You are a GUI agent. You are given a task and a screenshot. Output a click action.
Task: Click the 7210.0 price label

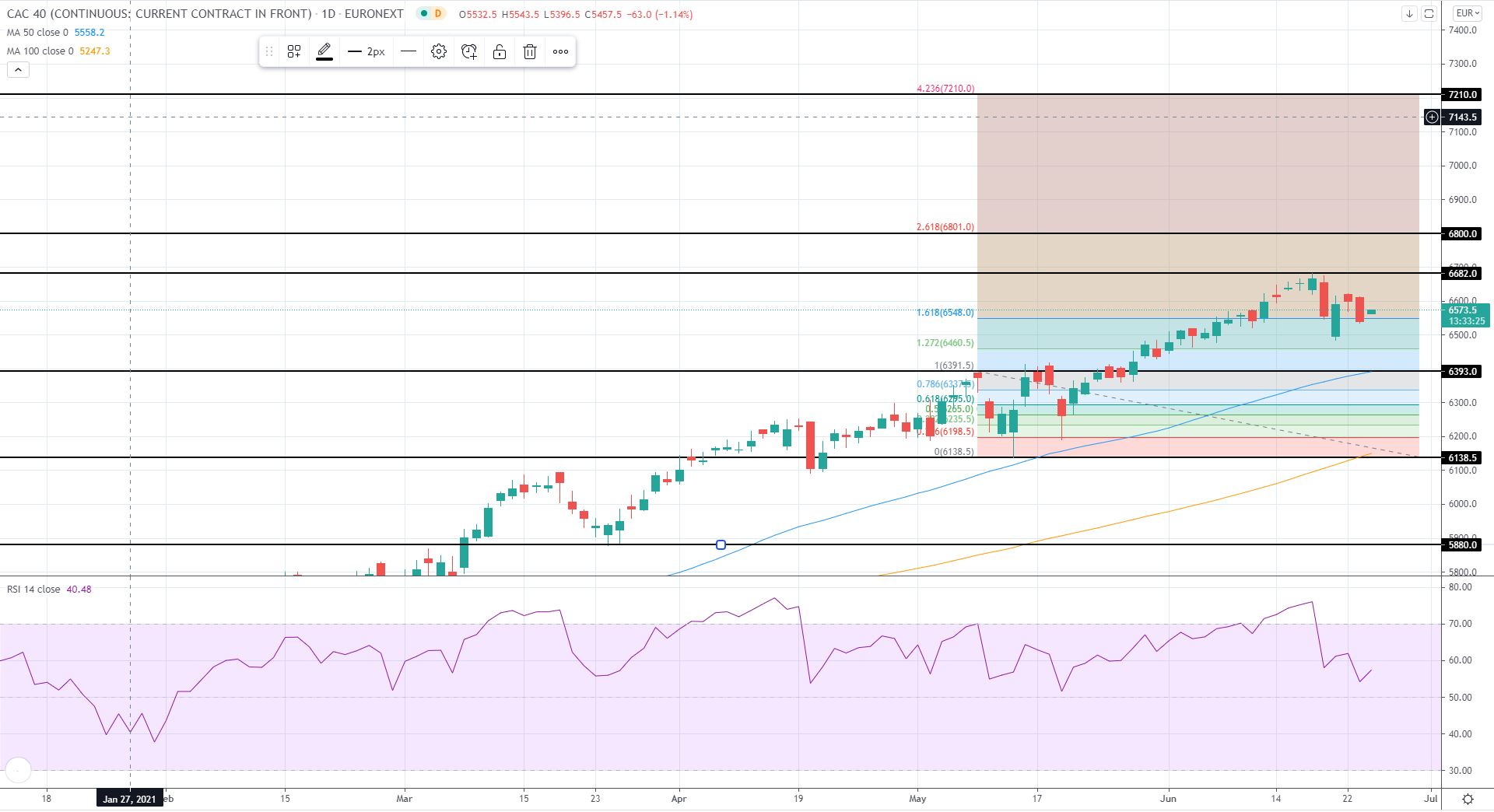pyautogui.click(x=1462, y=95)
